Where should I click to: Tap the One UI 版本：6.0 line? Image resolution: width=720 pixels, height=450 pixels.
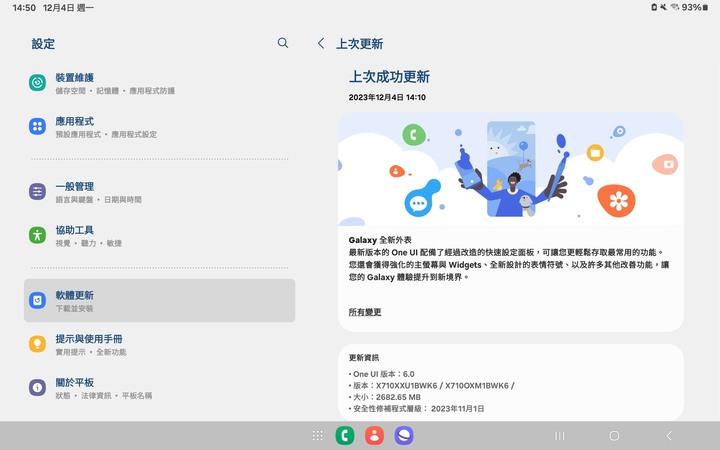(x=382, y=374)
